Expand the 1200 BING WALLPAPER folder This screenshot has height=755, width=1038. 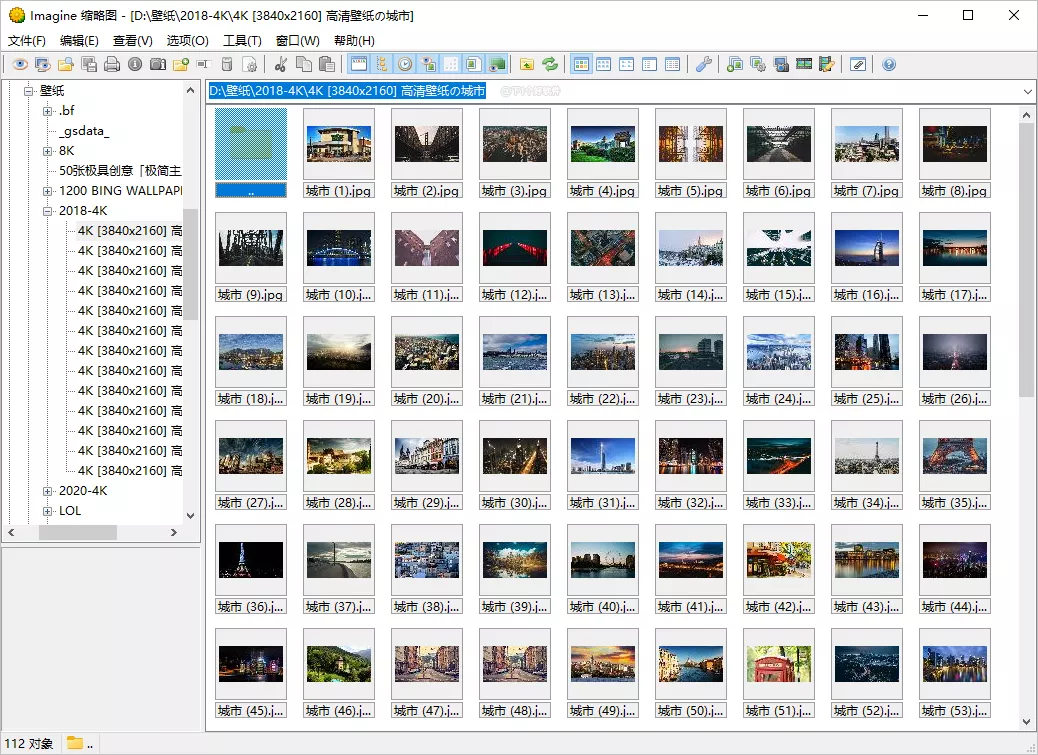(x=47, y=191)
